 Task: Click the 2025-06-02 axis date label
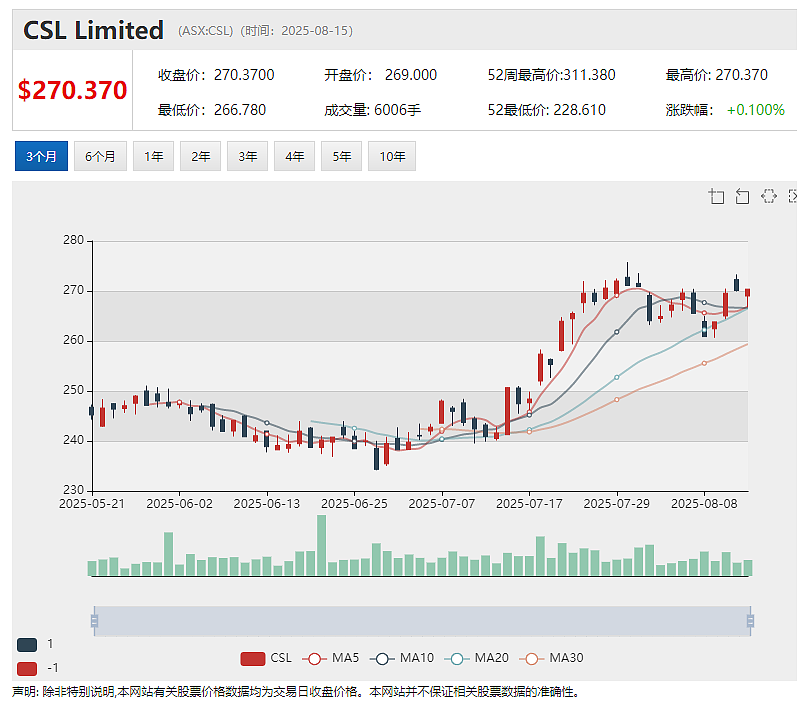tap(179, 504)
